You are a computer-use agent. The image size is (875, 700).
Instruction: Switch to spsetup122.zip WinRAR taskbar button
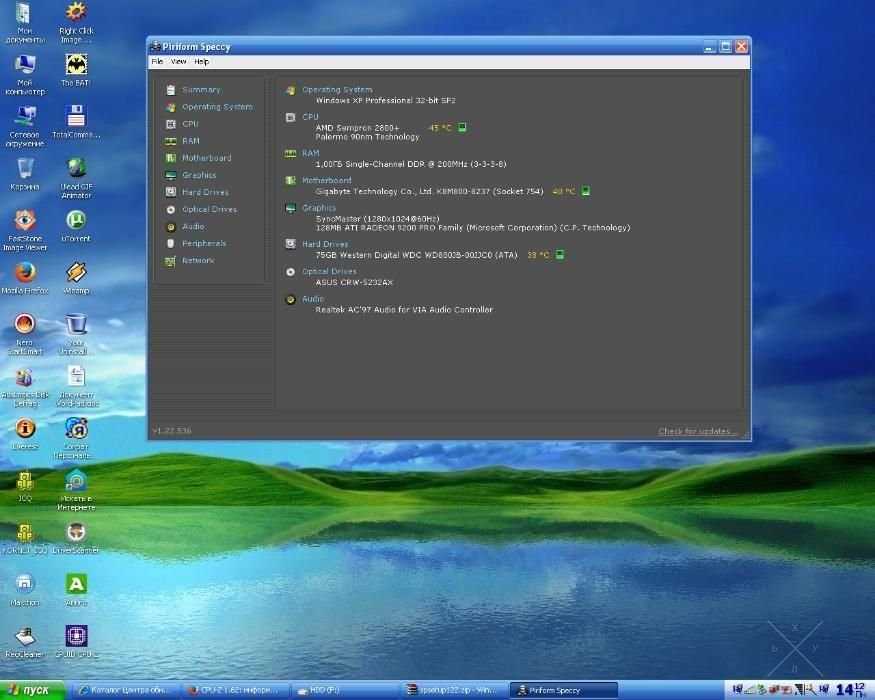coord(453,691)
